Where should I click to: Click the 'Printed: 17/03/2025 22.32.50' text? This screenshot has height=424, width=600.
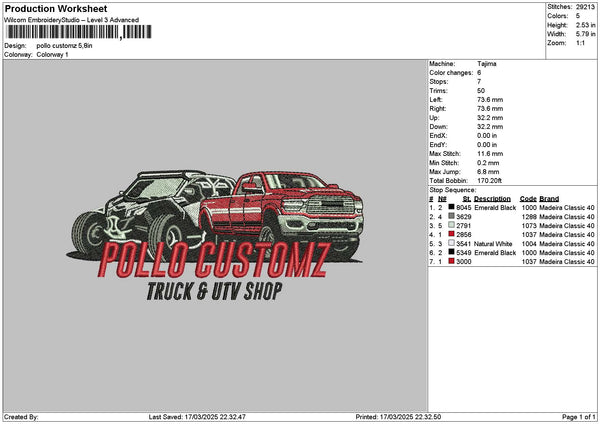(x=398, y=417)
